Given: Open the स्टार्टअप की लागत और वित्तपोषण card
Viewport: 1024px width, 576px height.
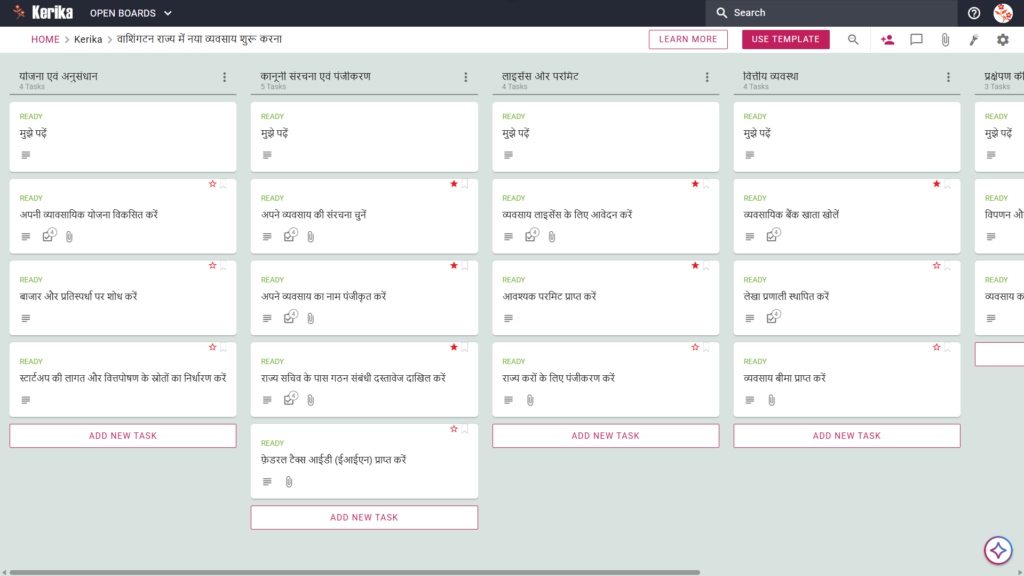Looking at the screenshot, I should point(123,379).
